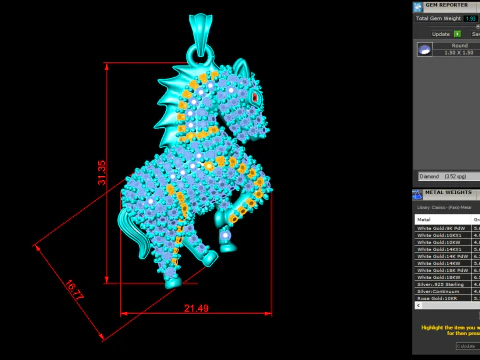
Task: Select the round gem thumbnail
Action: coord(425,49)
